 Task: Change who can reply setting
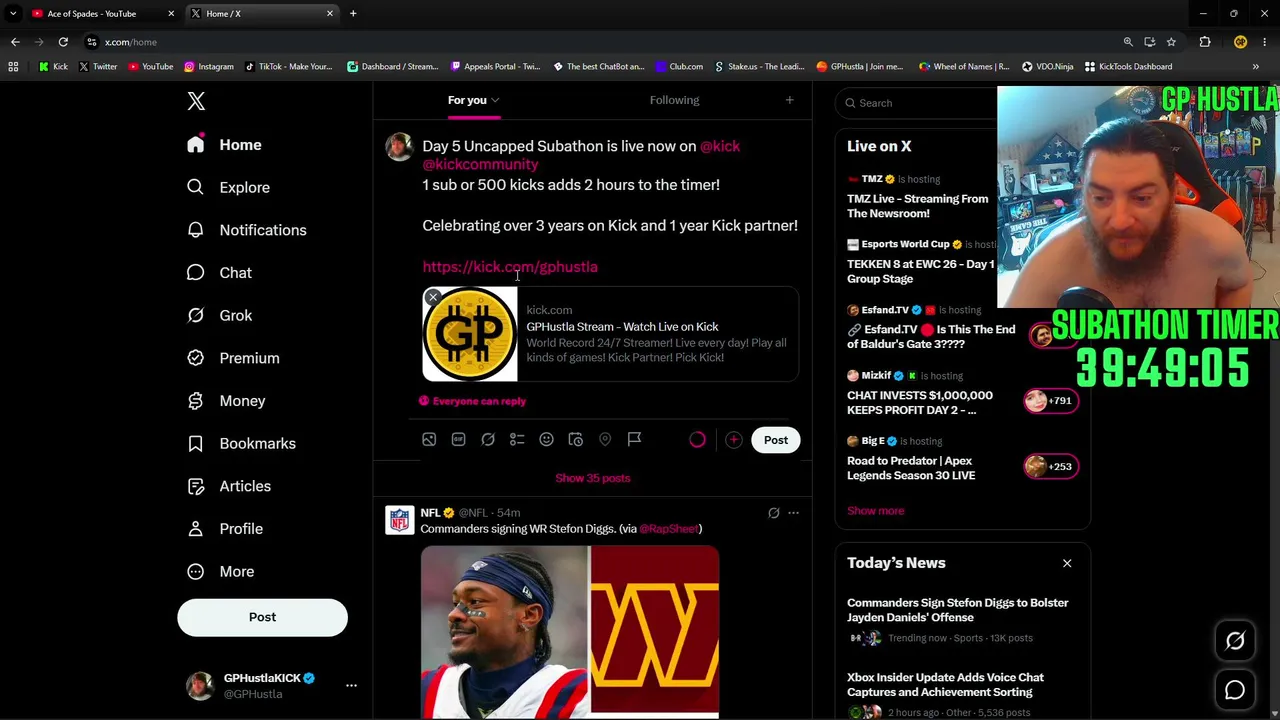pyautogui.click(x=472, y=401)
